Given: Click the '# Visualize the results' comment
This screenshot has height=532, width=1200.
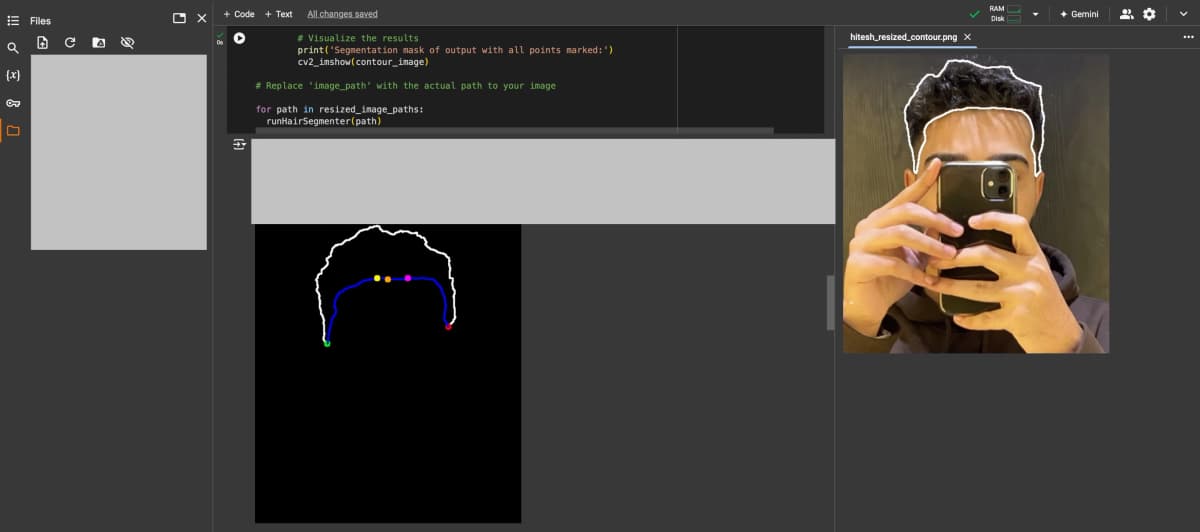Looking at the screenshot, I should pyautogui.click(x=358, y=38).
